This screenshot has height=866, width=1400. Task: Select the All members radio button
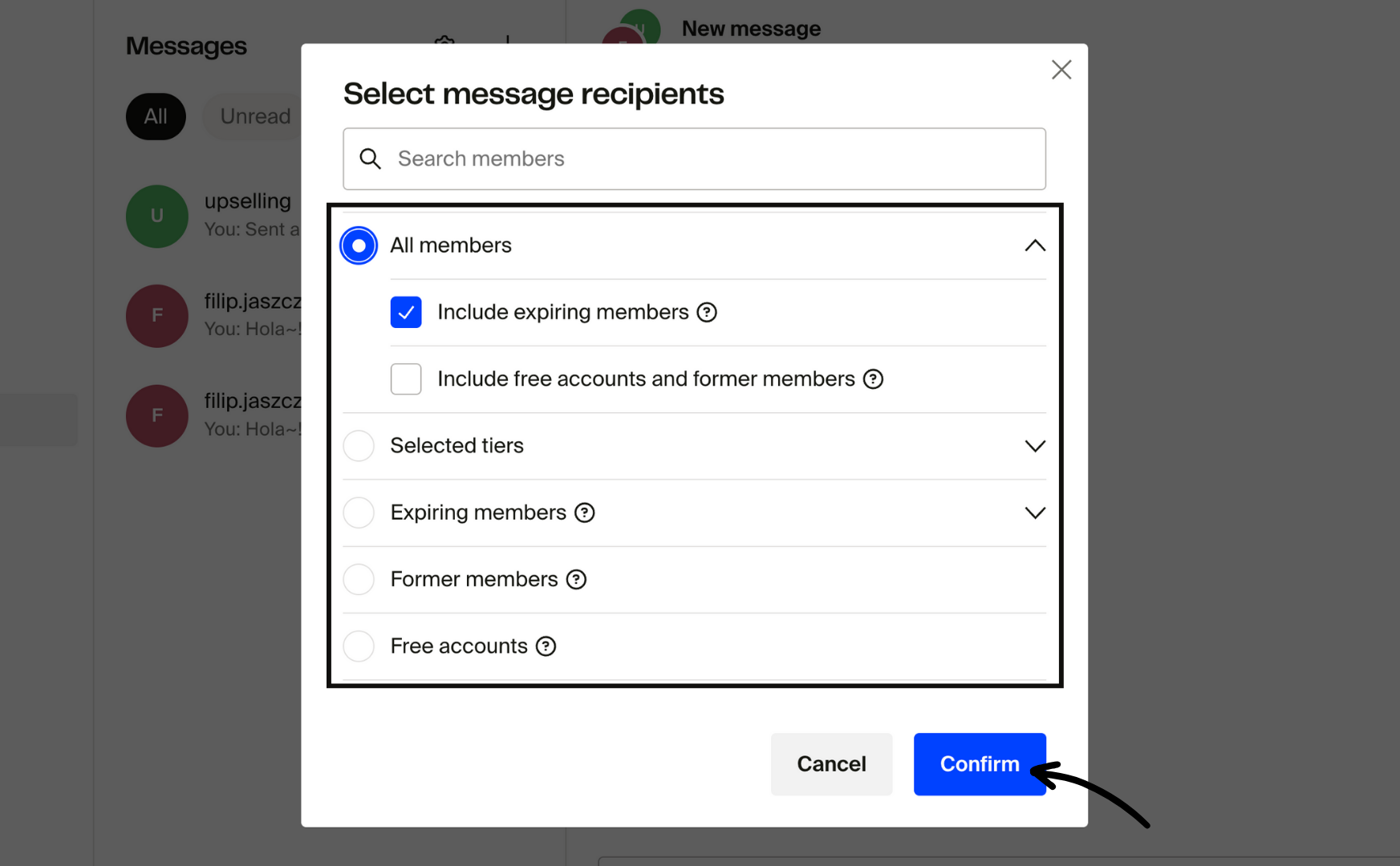click(x=359, y=245)
